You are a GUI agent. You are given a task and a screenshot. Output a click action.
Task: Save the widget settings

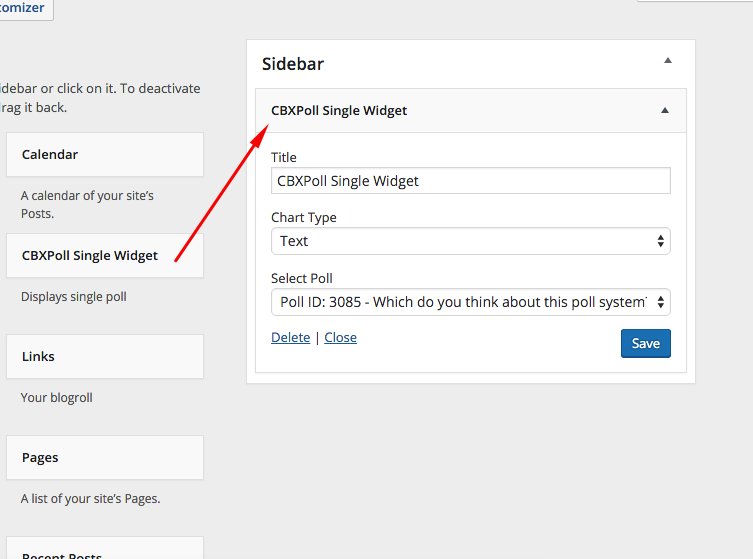pos(645,343)
